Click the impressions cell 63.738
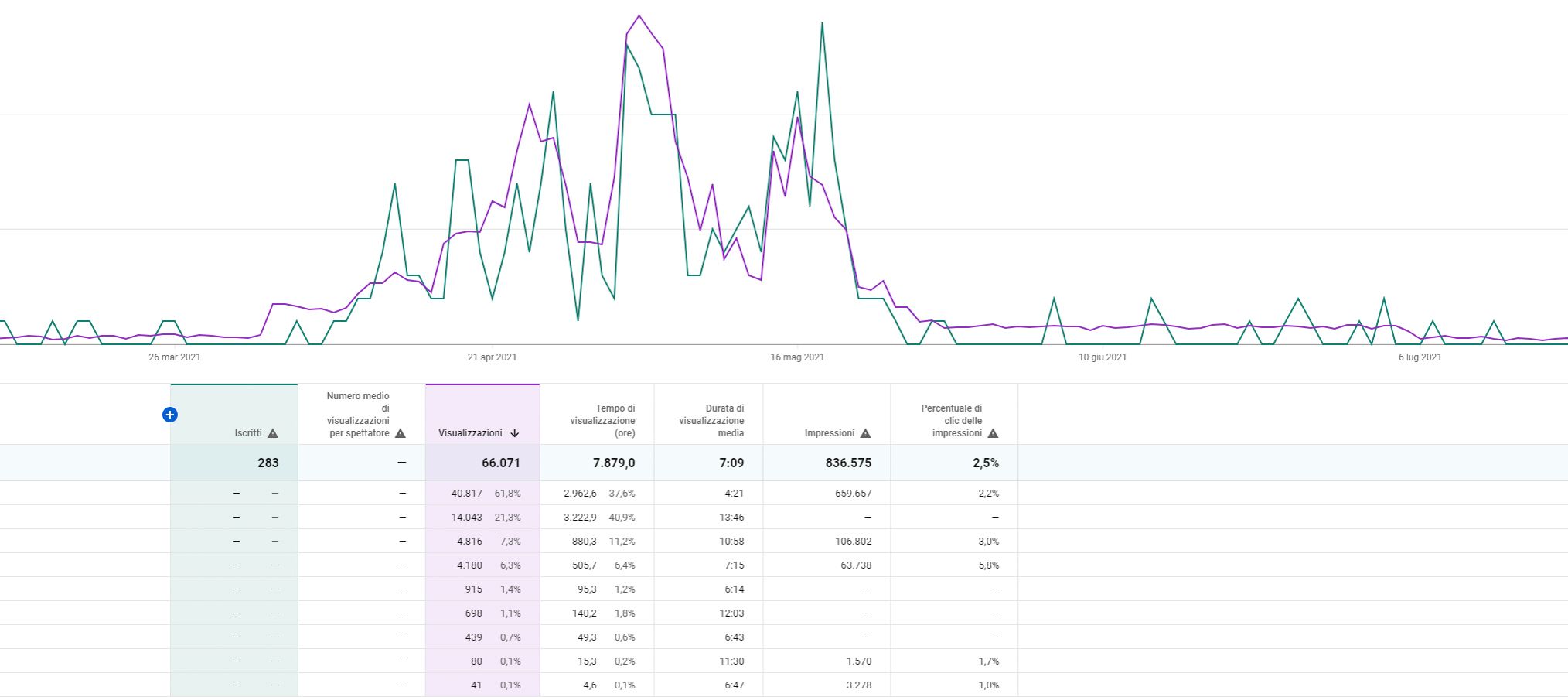This screenshot has width=1568, height=697. pos(856,565)
